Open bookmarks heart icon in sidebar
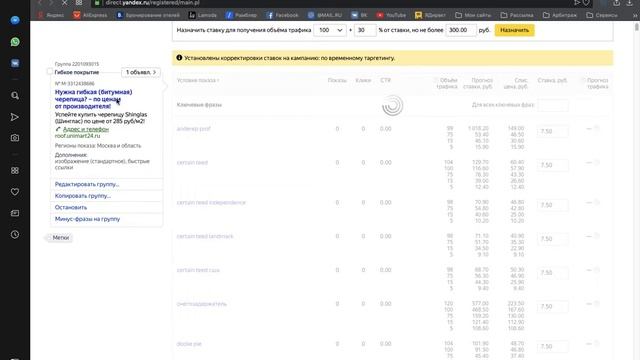The image size is (640, 360). point(15,192)
